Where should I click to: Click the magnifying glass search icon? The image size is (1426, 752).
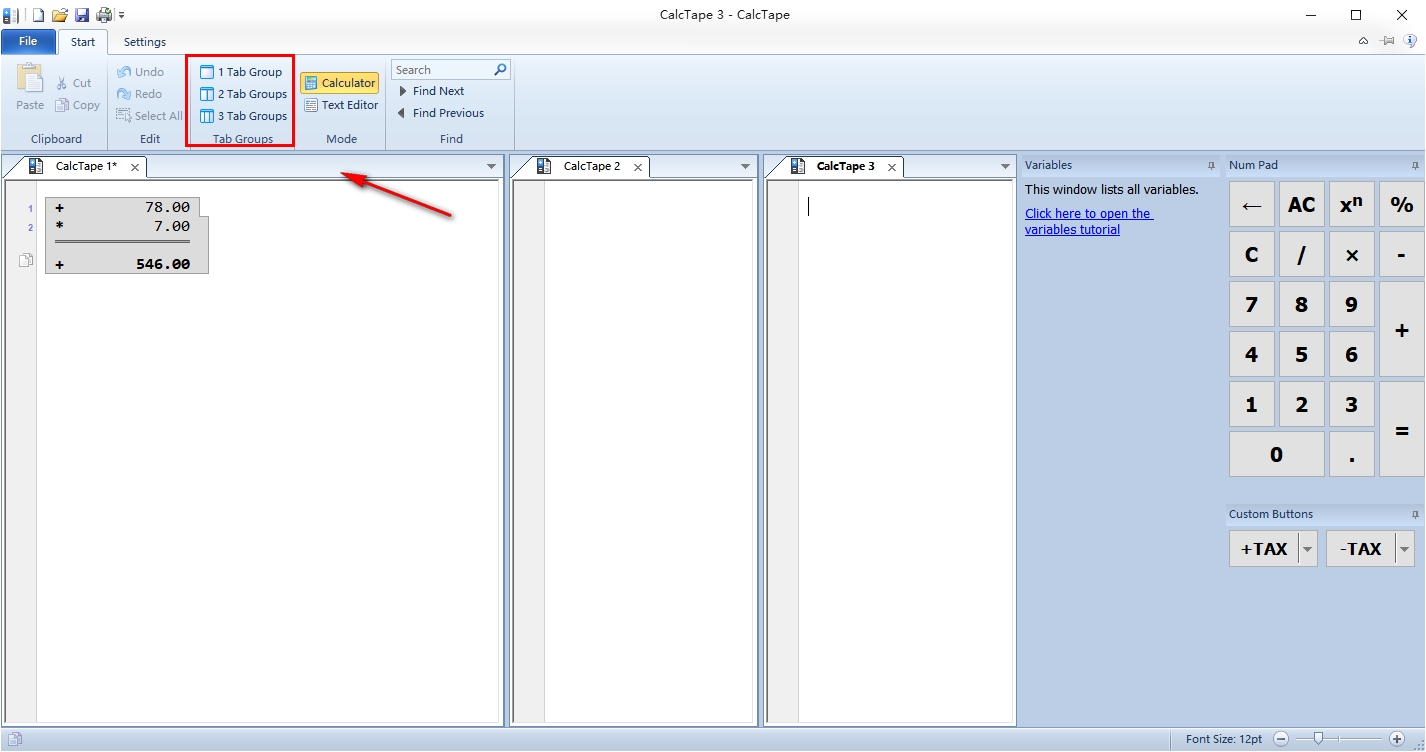[x=501, y=70]
